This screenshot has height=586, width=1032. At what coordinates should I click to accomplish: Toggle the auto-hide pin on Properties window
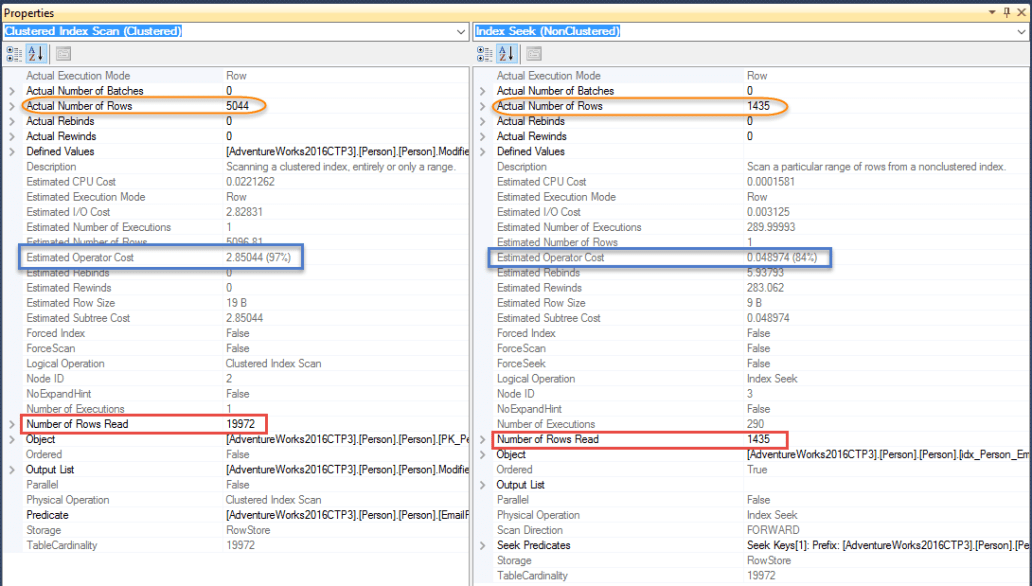coord(1006,12)
